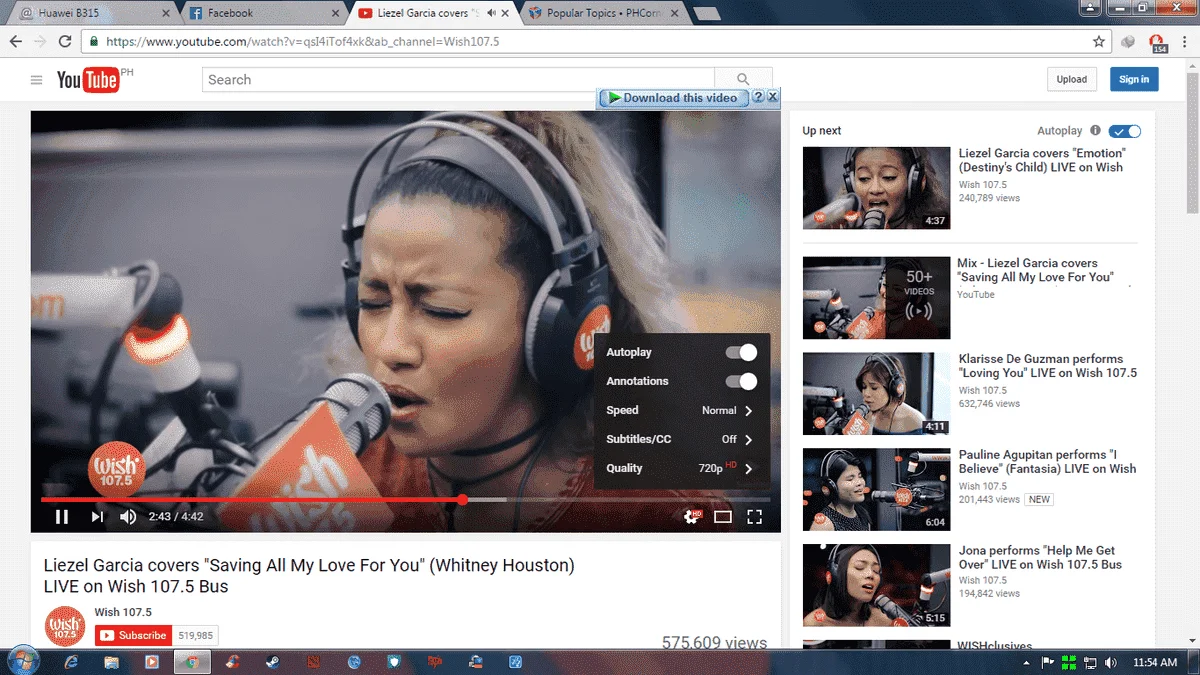Open the Speed submenu
Screen dimensions: 1200x675
pos(682,410)
